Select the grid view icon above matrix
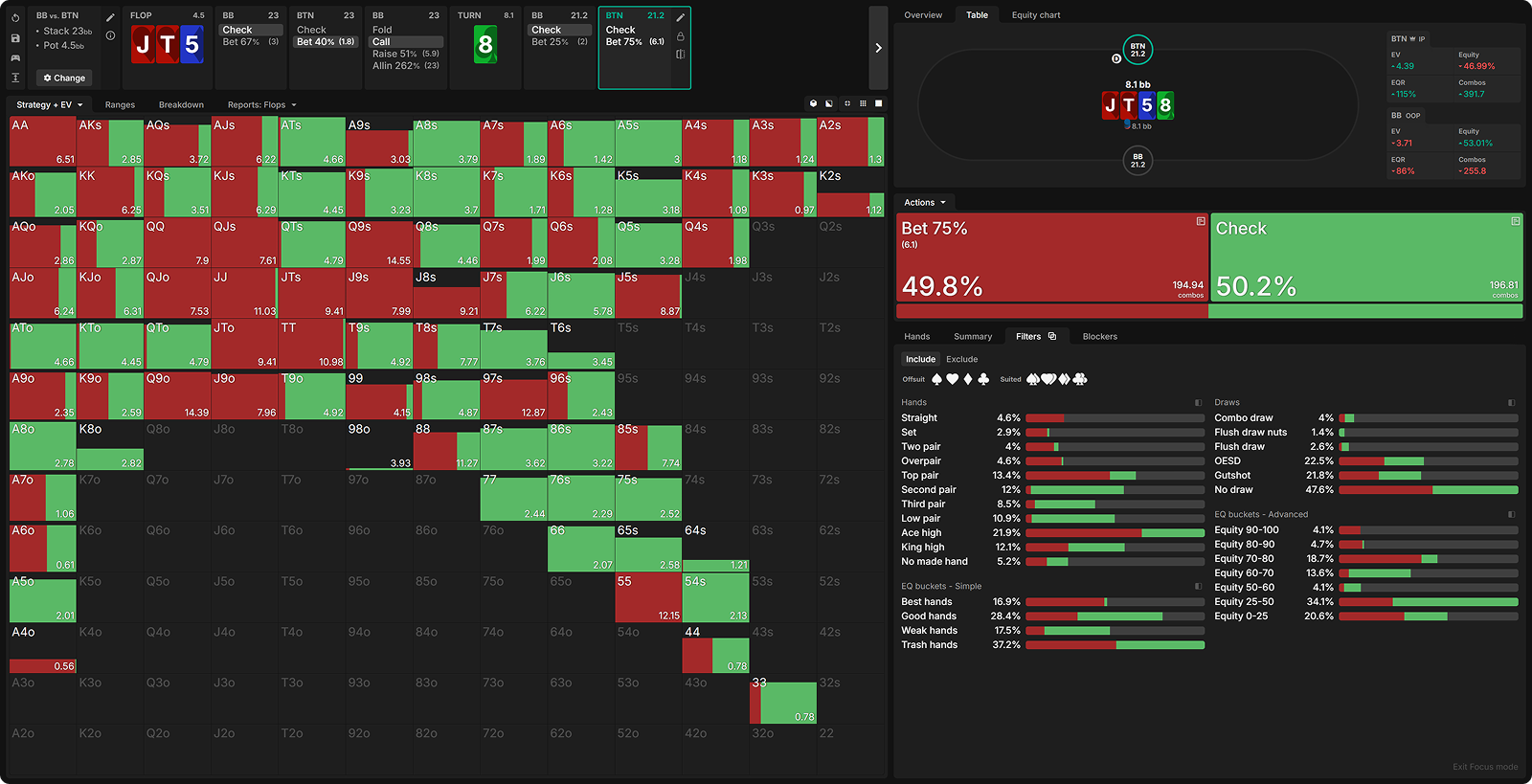 click(x=863, y=103)
